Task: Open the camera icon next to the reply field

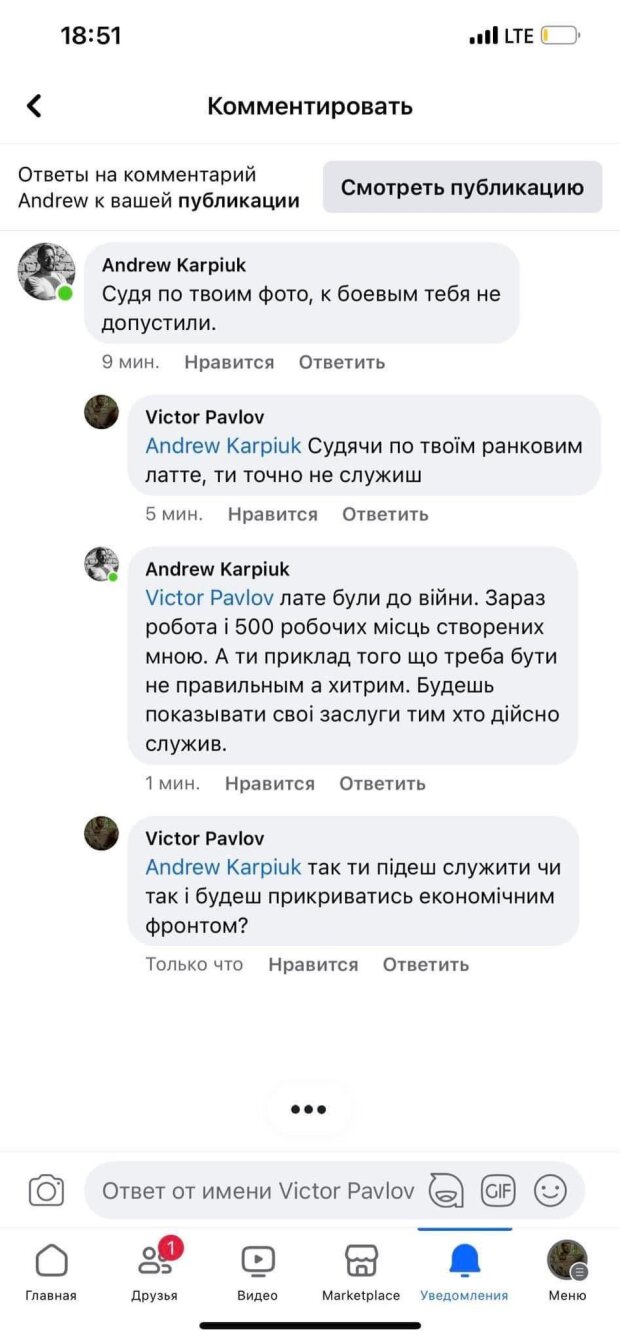Action: [x=48, y=1190]
